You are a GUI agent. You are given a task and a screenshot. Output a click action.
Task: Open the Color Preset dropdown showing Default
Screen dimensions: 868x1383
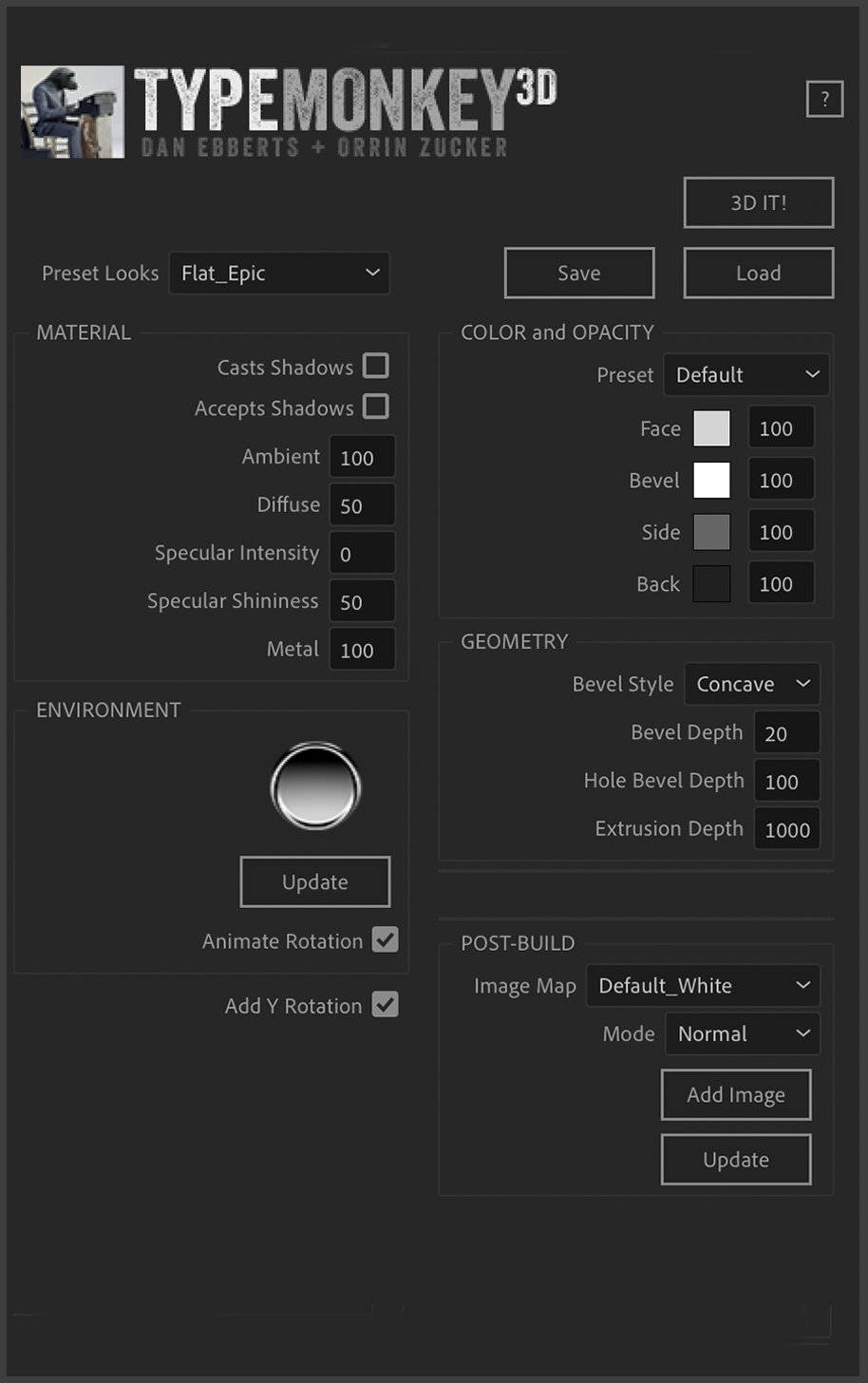click(x=745, y=374)
